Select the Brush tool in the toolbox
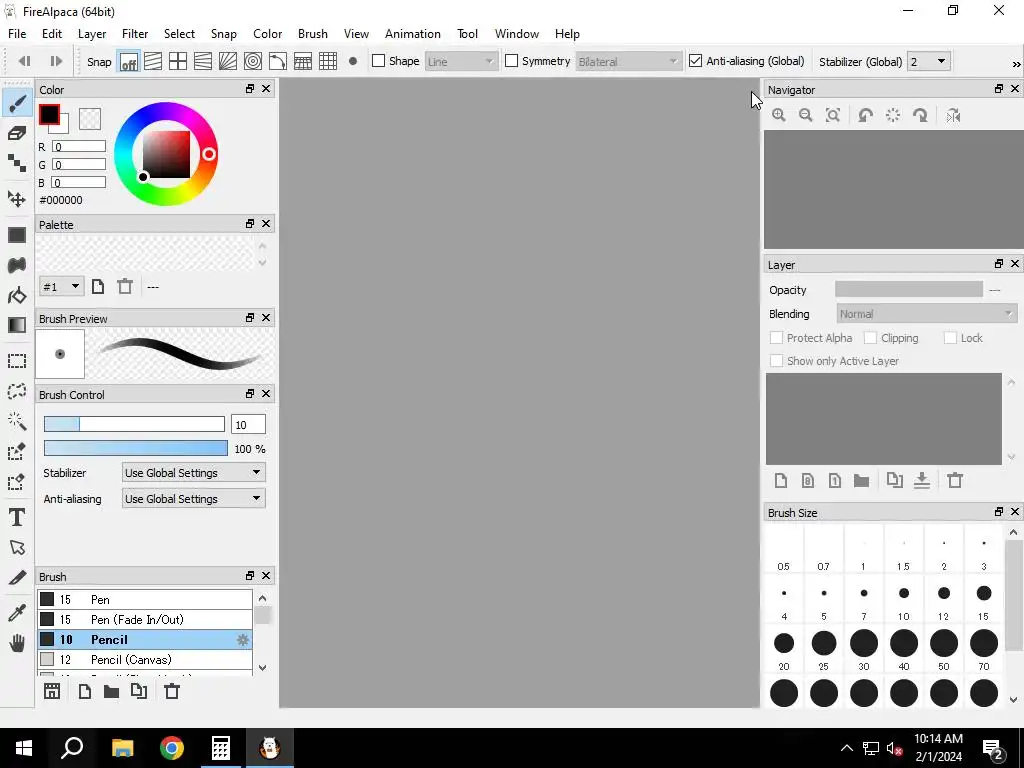1024x768 pixels. (x=17, y=103)
